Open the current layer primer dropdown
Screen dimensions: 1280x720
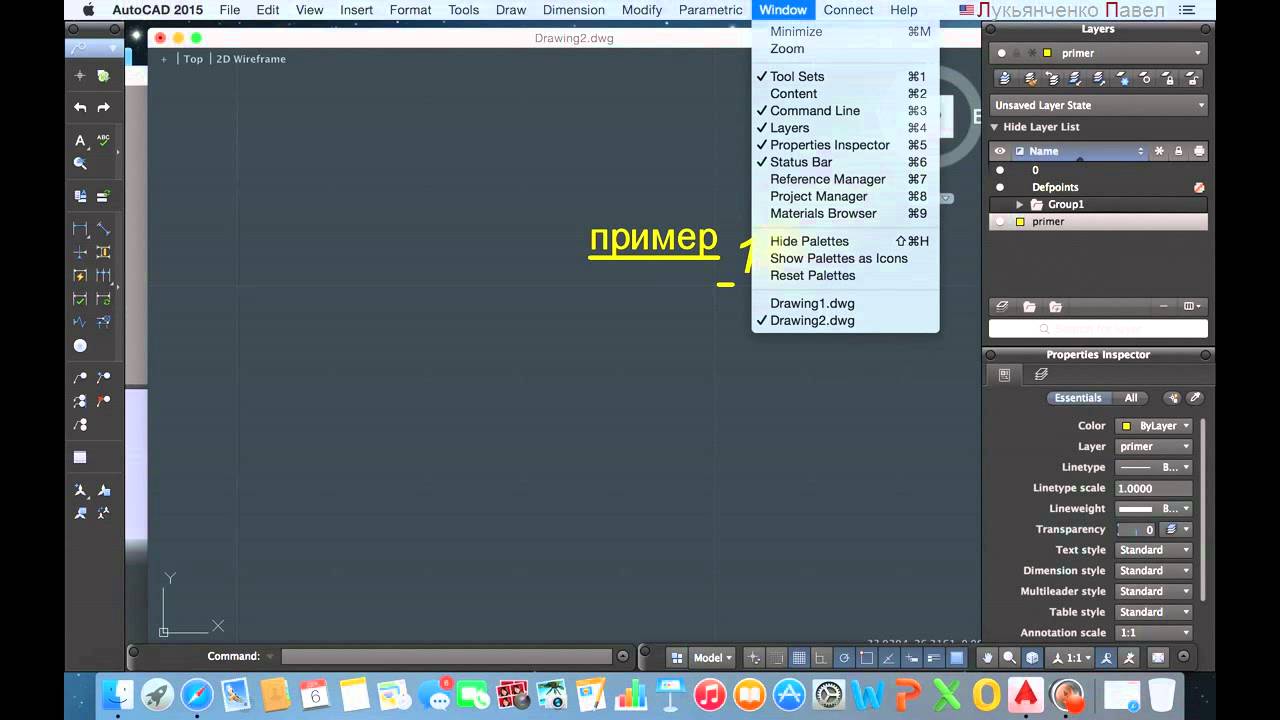click(x=1099, y=53)
